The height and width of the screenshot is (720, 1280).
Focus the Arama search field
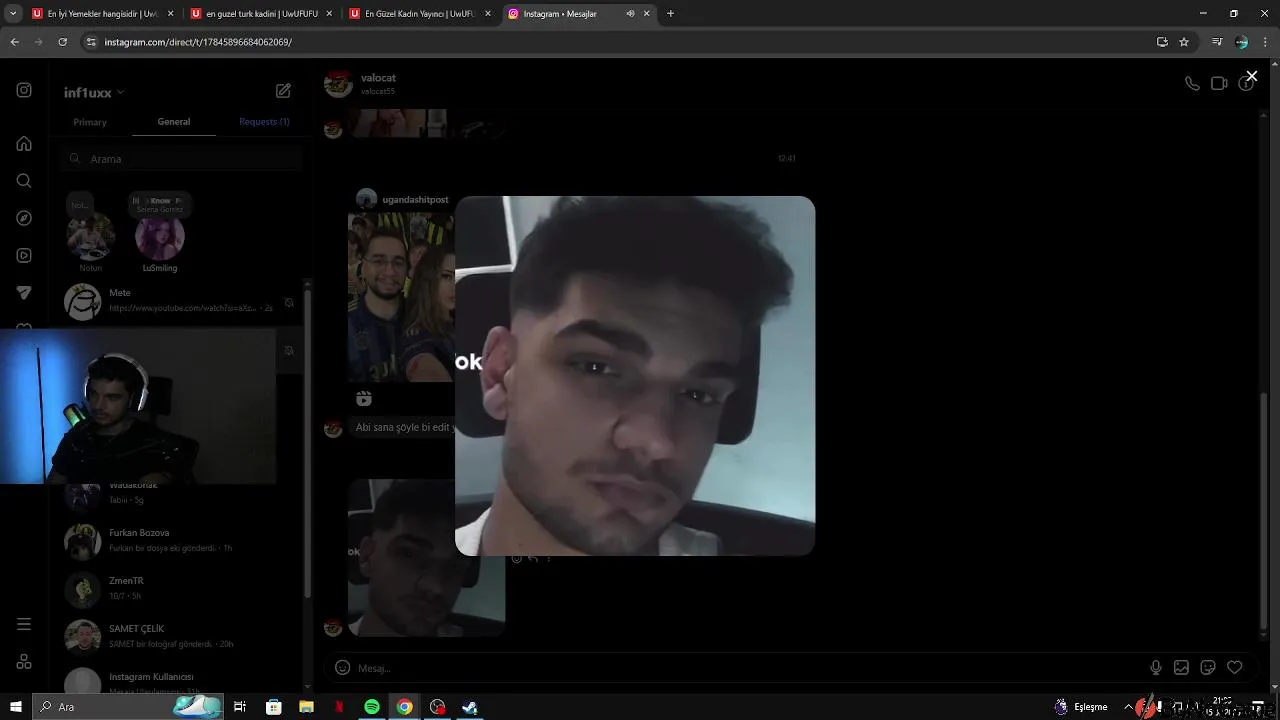point(181,159)
